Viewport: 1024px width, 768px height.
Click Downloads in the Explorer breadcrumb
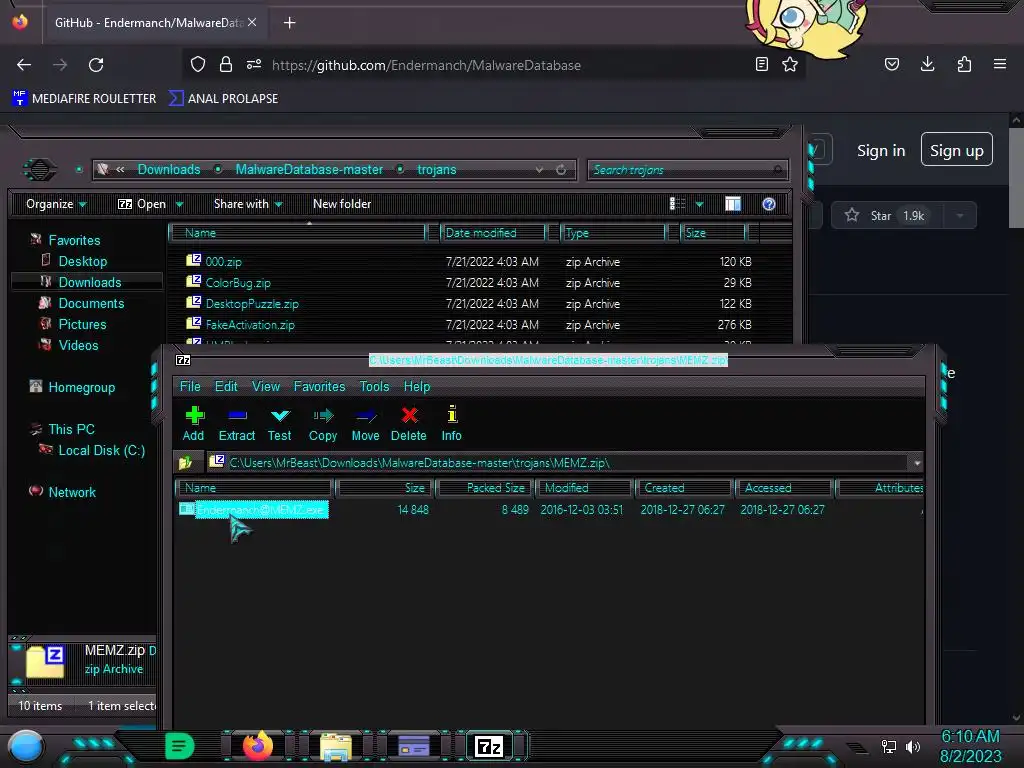point(168,170)
